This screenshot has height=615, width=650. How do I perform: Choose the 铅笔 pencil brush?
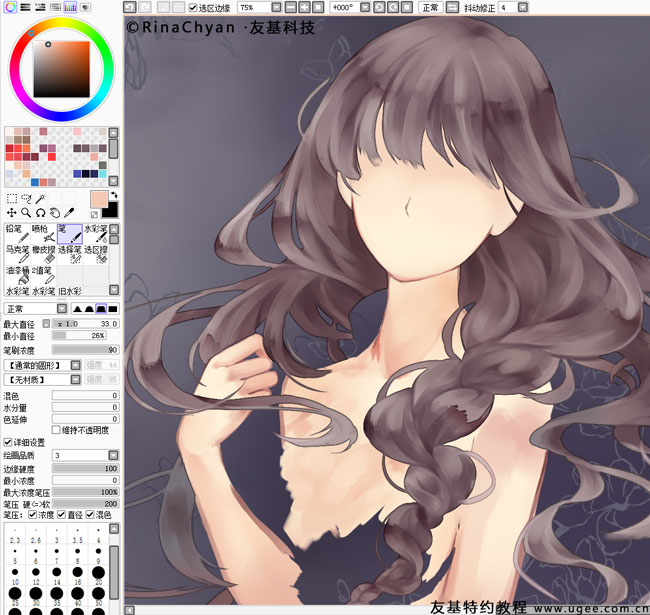coord(17,233)
